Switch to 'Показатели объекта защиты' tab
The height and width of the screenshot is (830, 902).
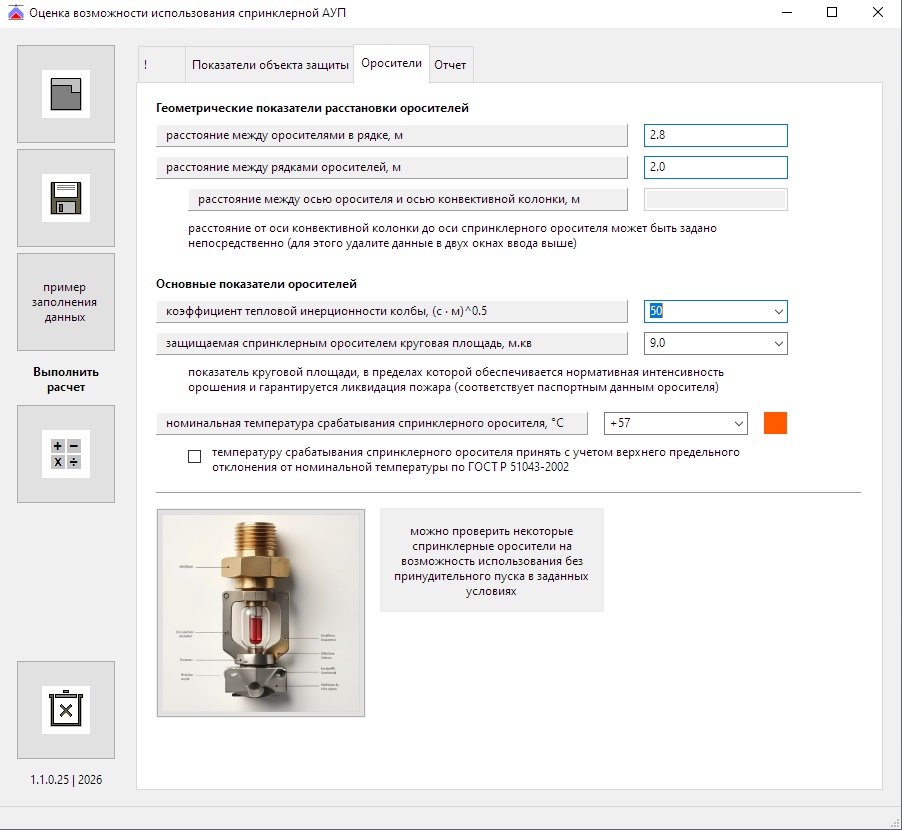pyautogui.click(x=270, y=65)
